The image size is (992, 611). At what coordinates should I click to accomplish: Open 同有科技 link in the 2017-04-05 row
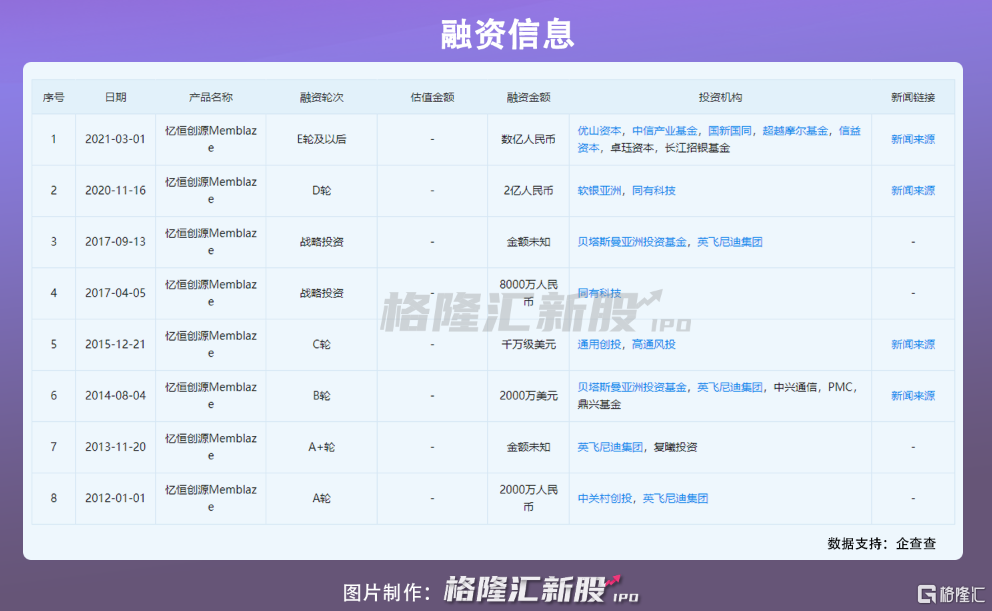coord(600,293)
